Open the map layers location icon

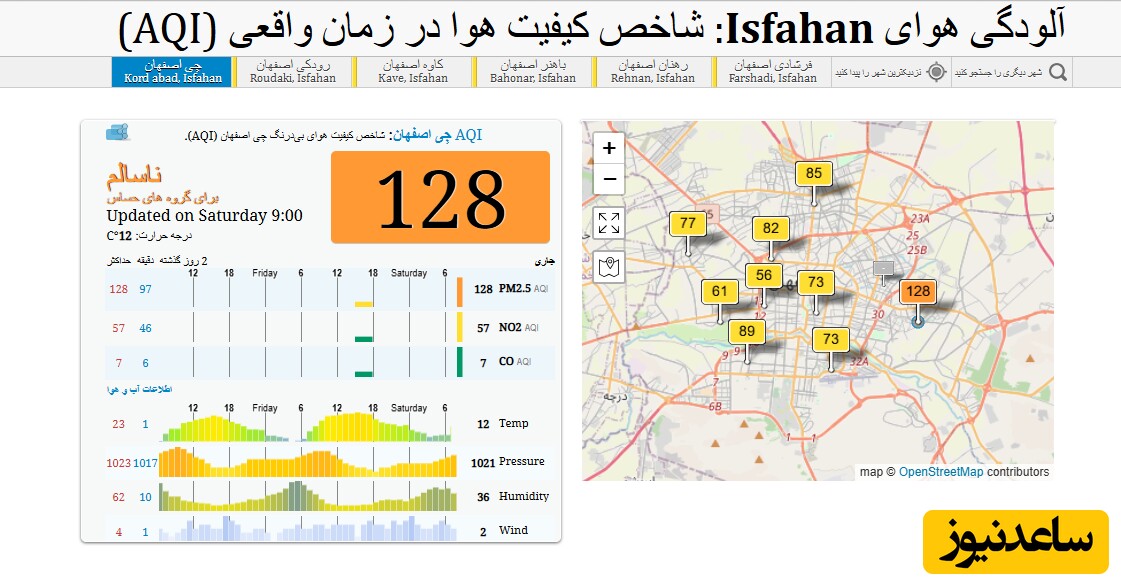point(609,267)
